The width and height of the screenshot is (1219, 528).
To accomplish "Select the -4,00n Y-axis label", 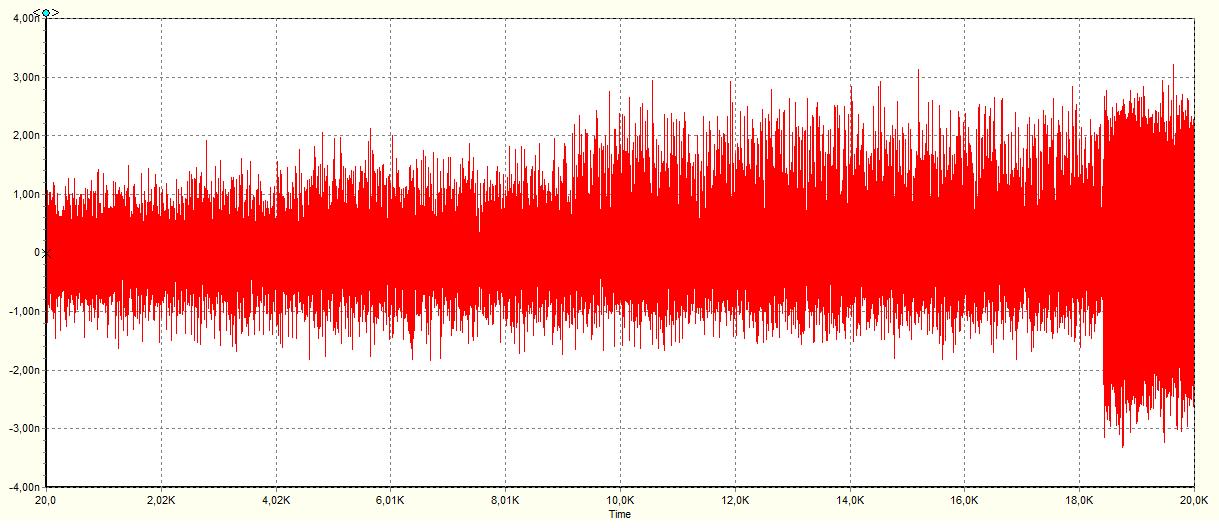I will point(21,487).
